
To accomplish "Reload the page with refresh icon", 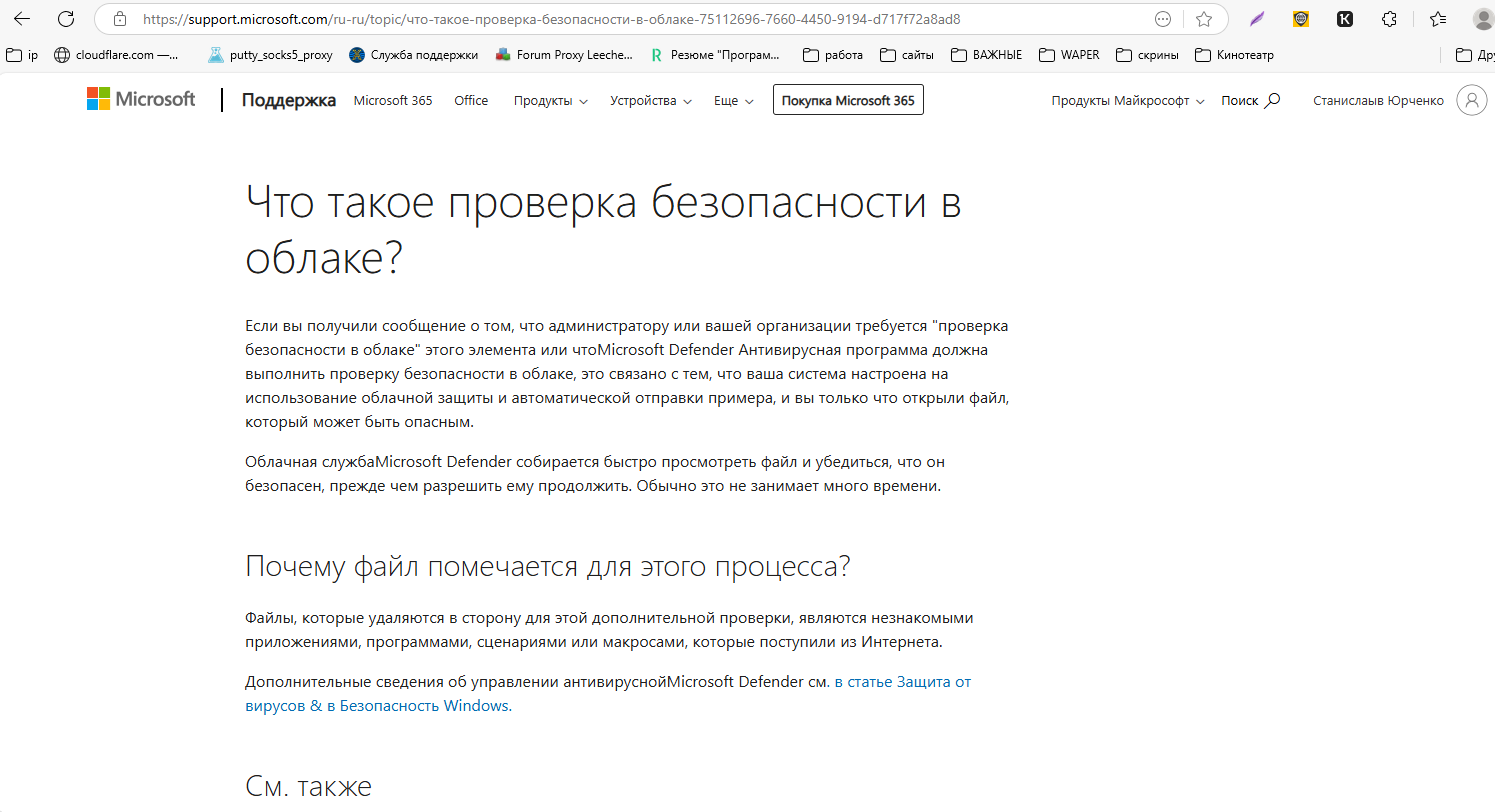I will click(66, 19).
